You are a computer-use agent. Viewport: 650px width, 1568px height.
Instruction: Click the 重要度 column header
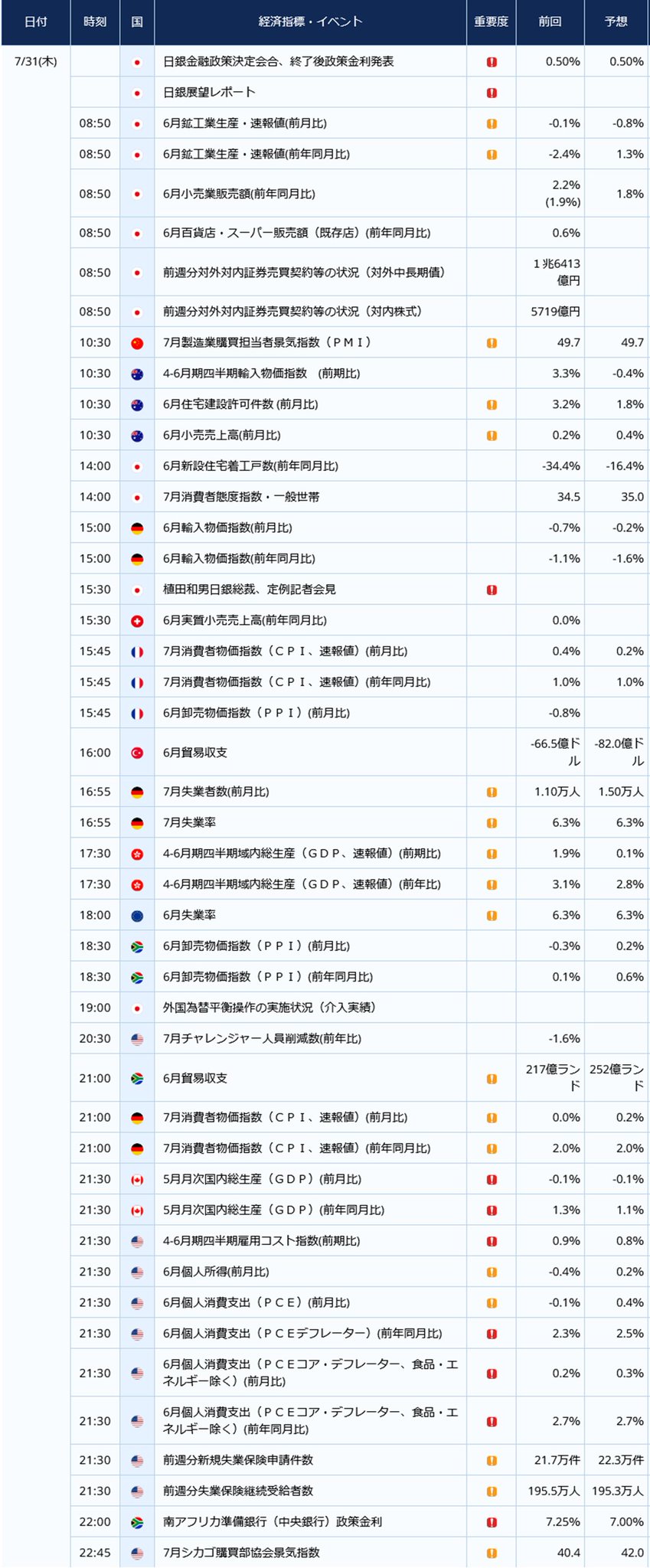click(492, 22)
